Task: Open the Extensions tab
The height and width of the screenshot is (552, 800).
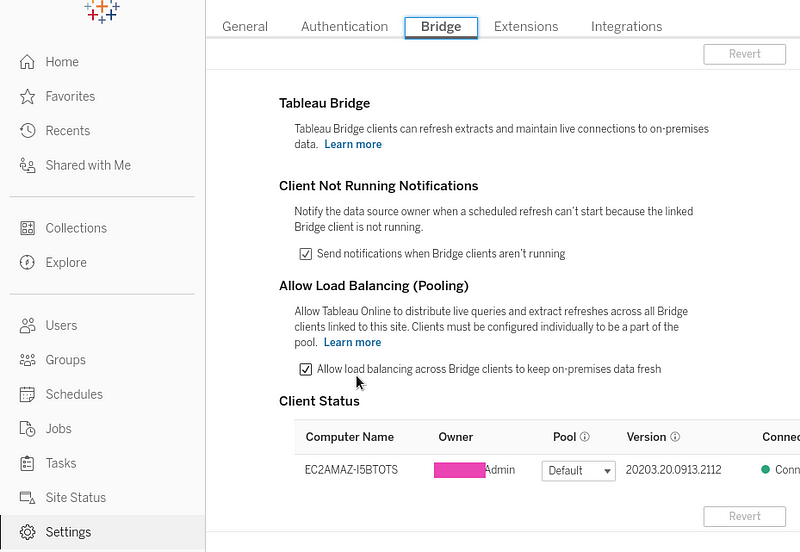Action: tap(526, 27)
